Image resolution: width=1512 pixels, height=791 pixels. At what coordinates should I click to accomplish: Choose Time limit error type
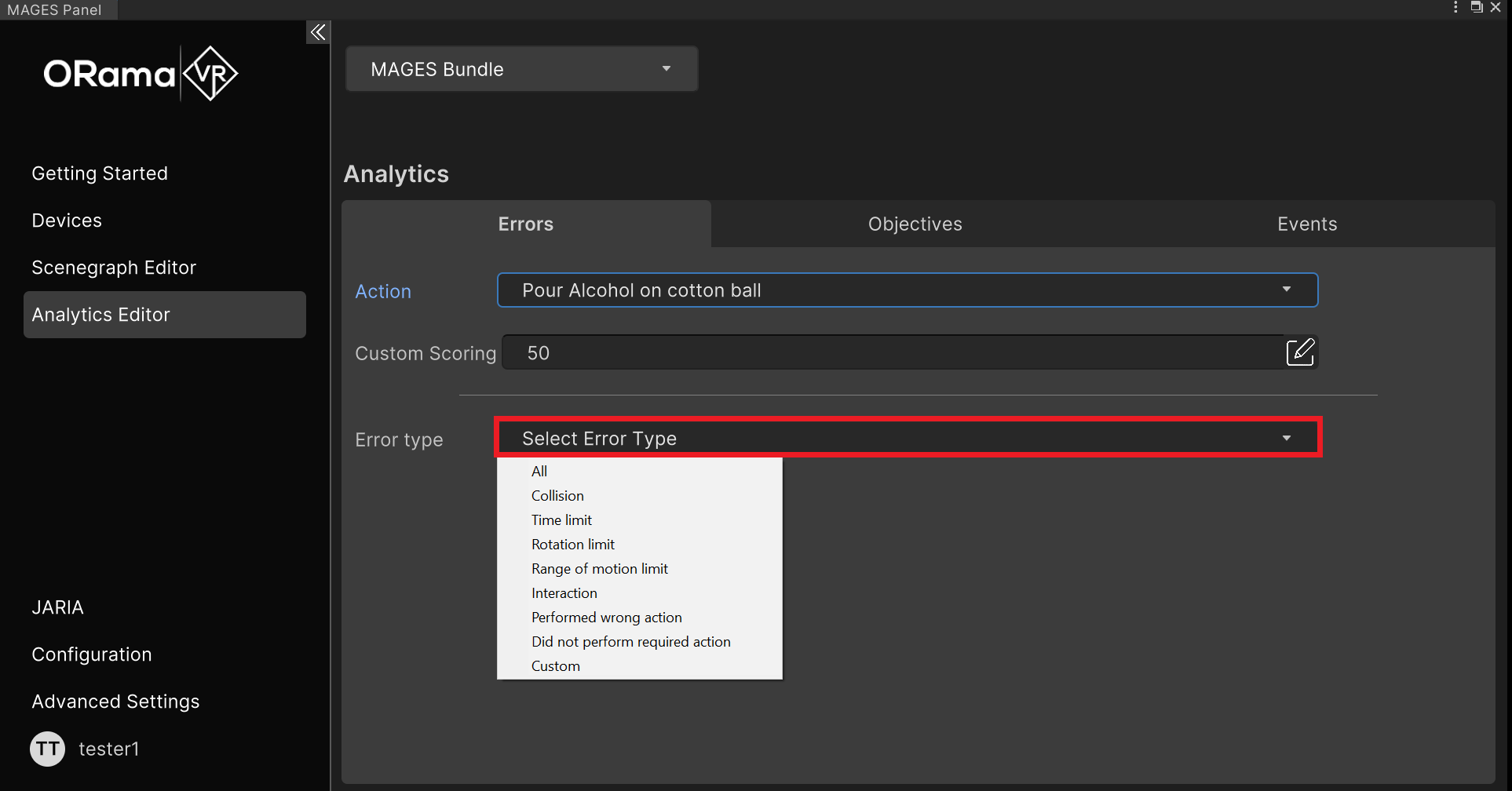(561, 520)
